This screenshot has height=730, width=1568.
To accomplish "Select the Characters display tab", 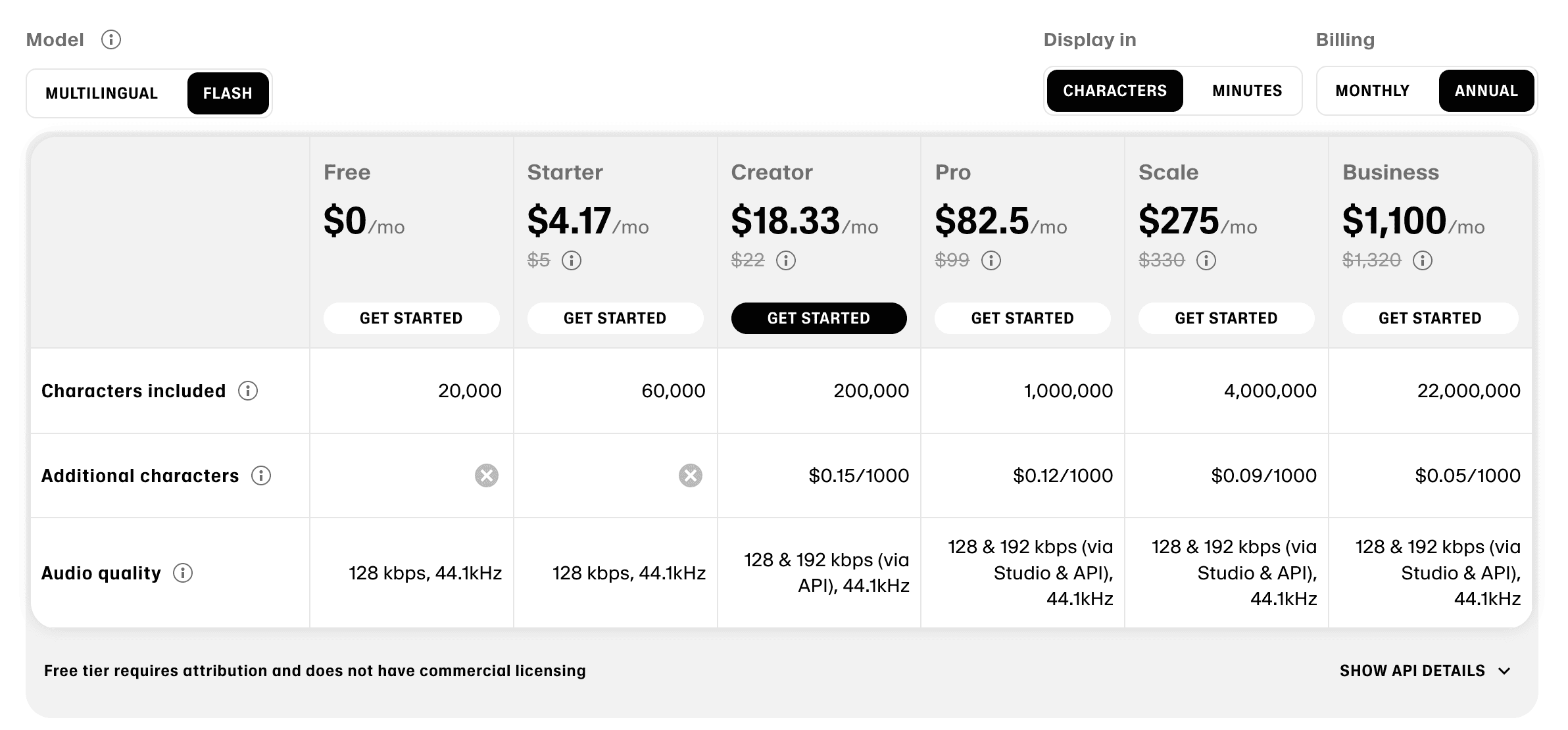I will pyautogui.click(x=1114, y=91).
